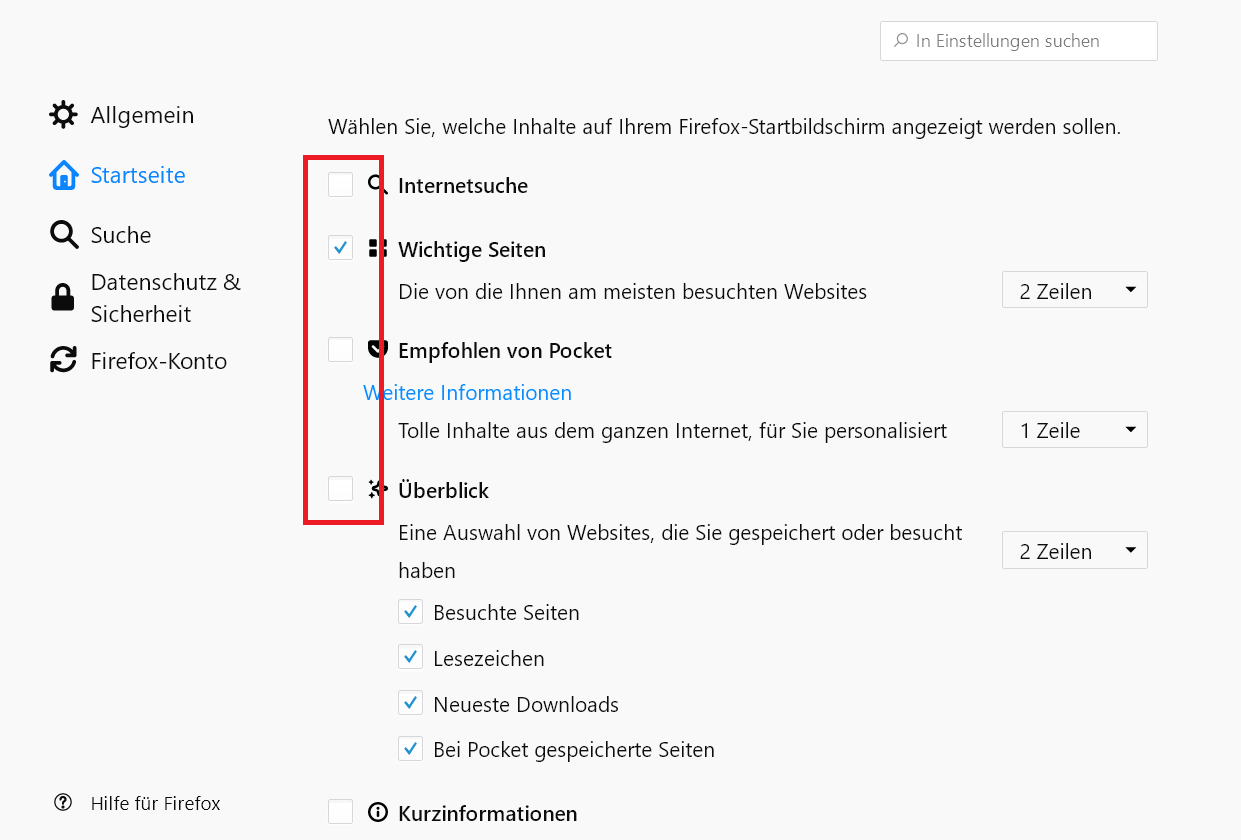Switch to the Firefox-Konto section
The width and height of the screenshot is (1241, 840).
pyautogui.click(x=158, y=361)
